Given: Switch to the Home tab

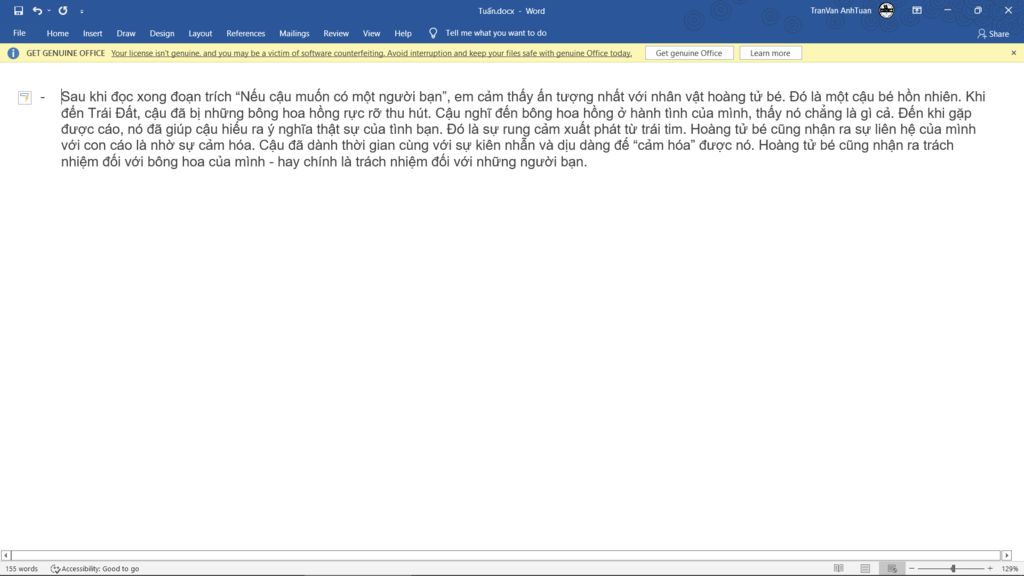Looking at the screenshot, I should coord(57,33).
